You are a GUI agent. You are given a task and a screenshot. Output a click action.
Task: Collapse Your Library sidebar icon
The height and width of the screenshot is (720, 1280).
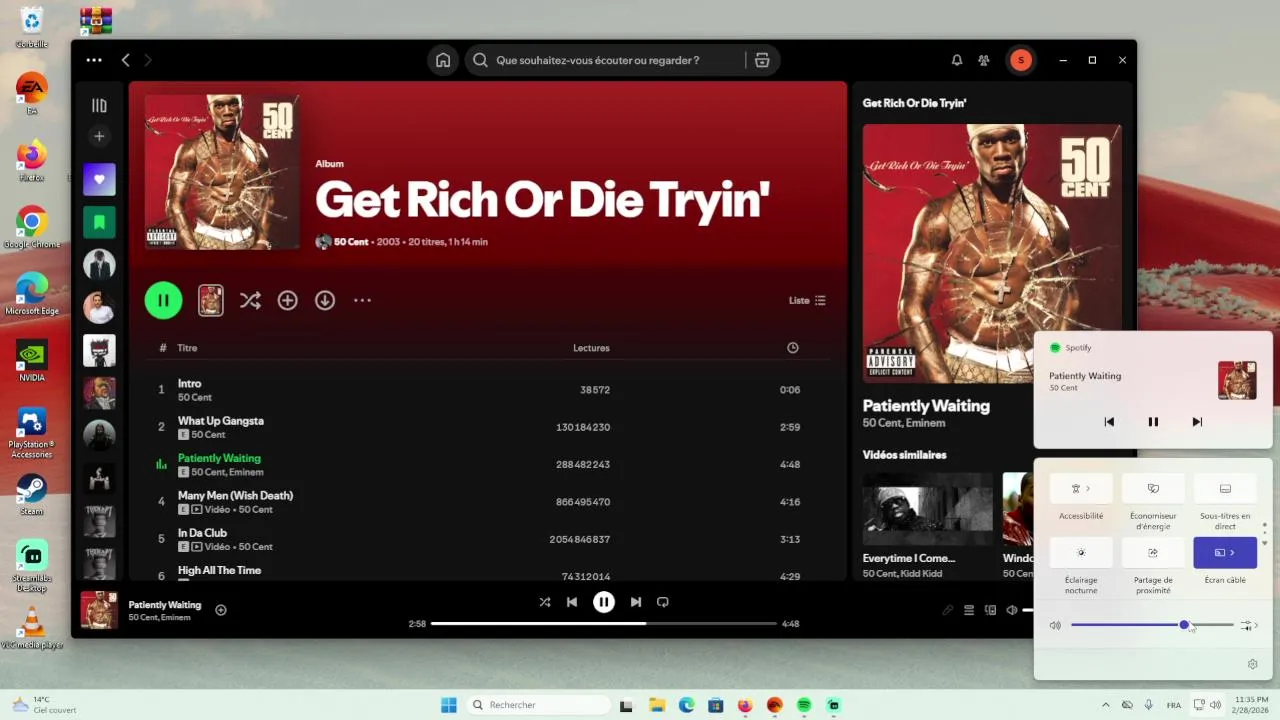pyautogui.click(x=99, y=105)
